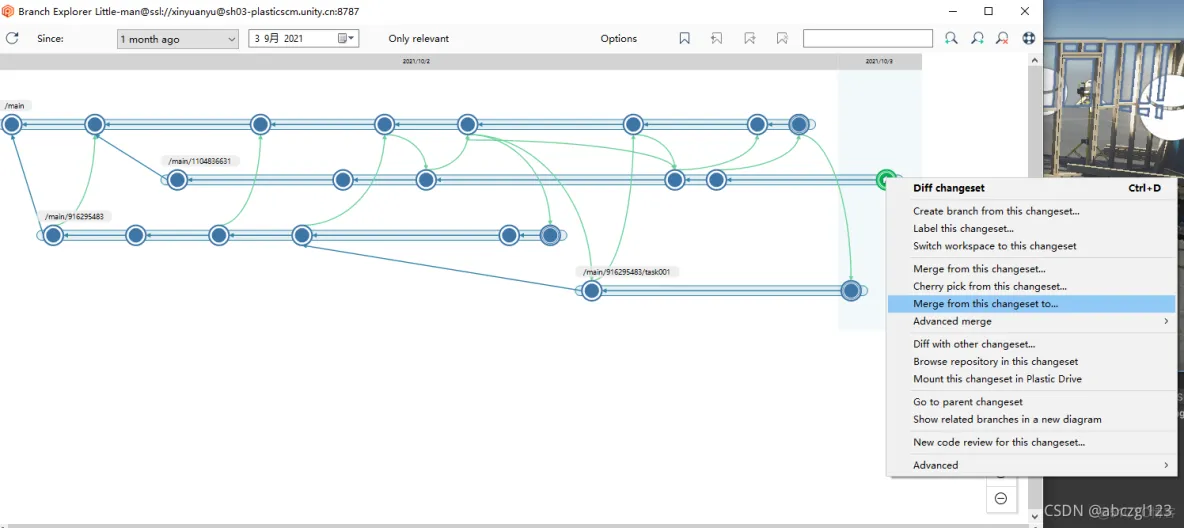
Task: Select first changeset of task001 branch
Action: [592, 291]
